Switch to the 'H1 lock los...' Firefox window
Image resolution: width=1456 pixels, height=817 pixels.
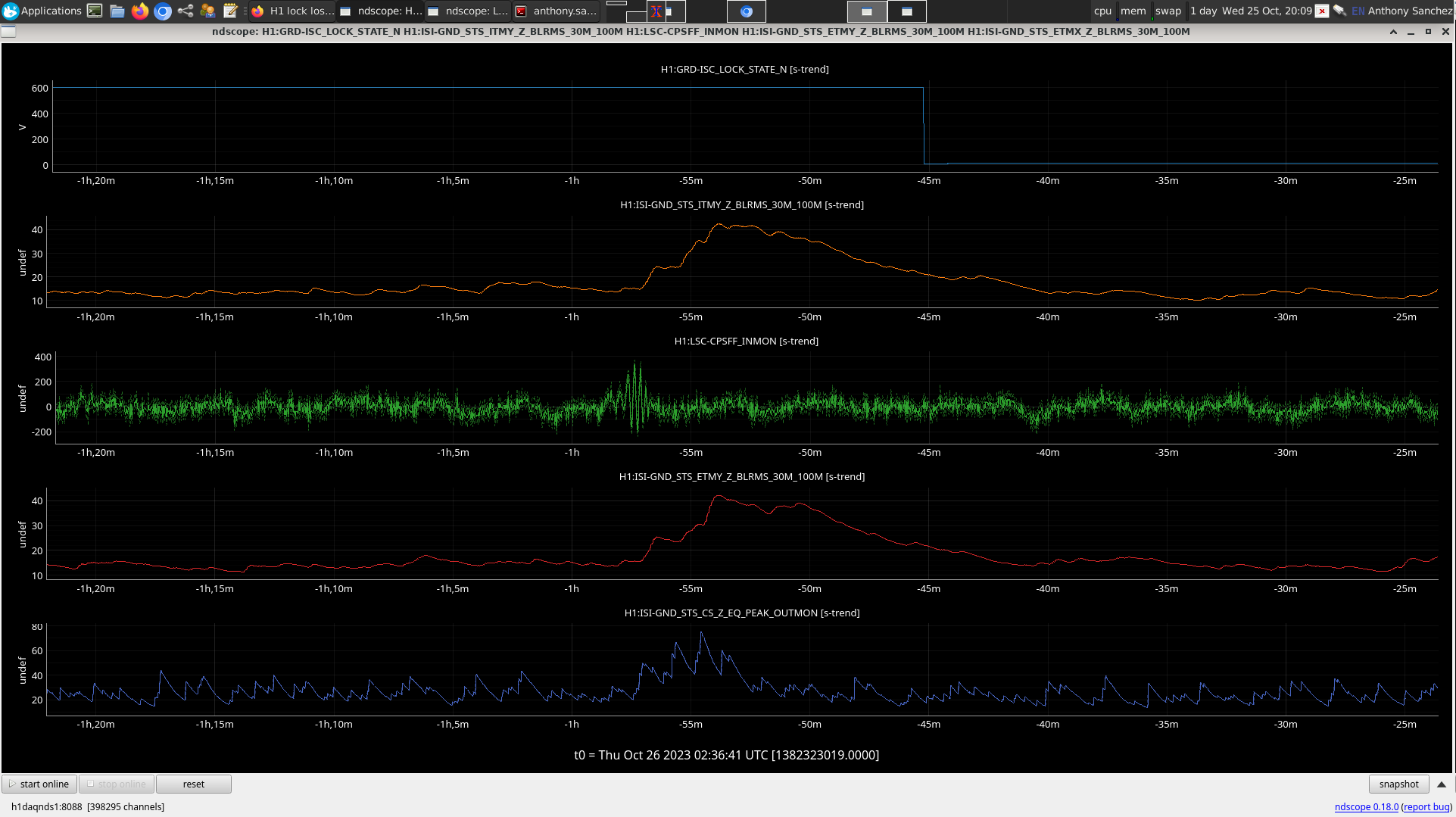(293, 11)
